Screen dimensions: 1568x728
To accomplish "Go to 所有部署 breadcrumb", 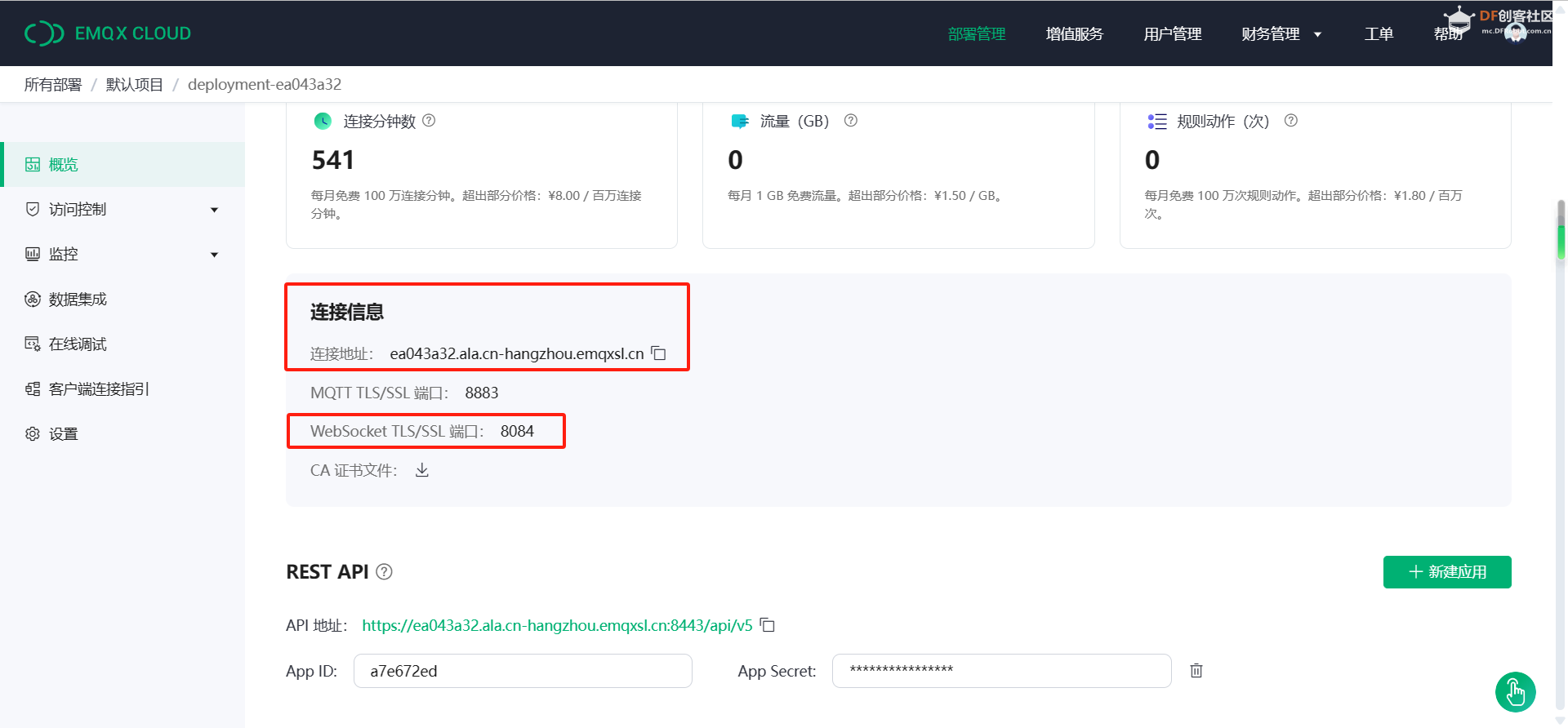I will coord(53,85).
